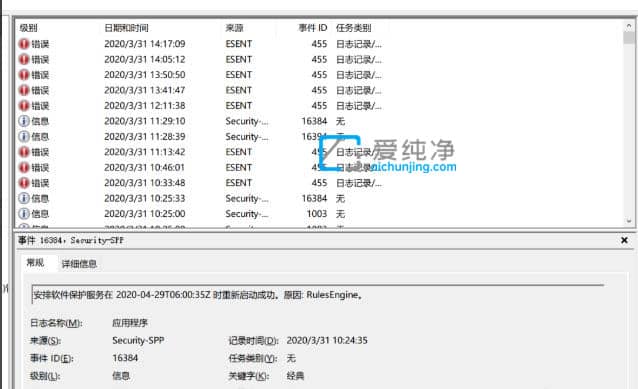The image size is (638, 389).
Task: Select the date cell 2020/3/31 14:05:12
Action: 145,59
